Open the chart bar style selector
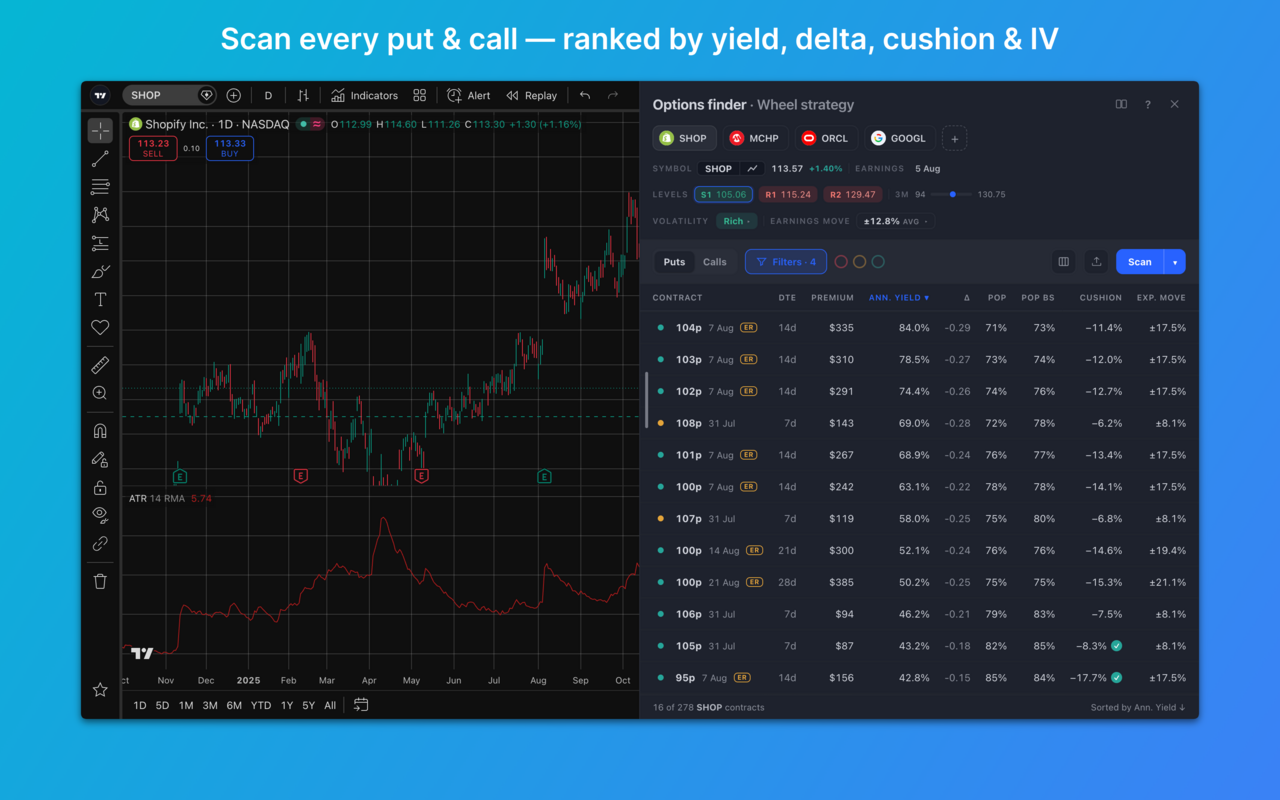This screenshot has width=1280, height=800. tap(303, 95)
